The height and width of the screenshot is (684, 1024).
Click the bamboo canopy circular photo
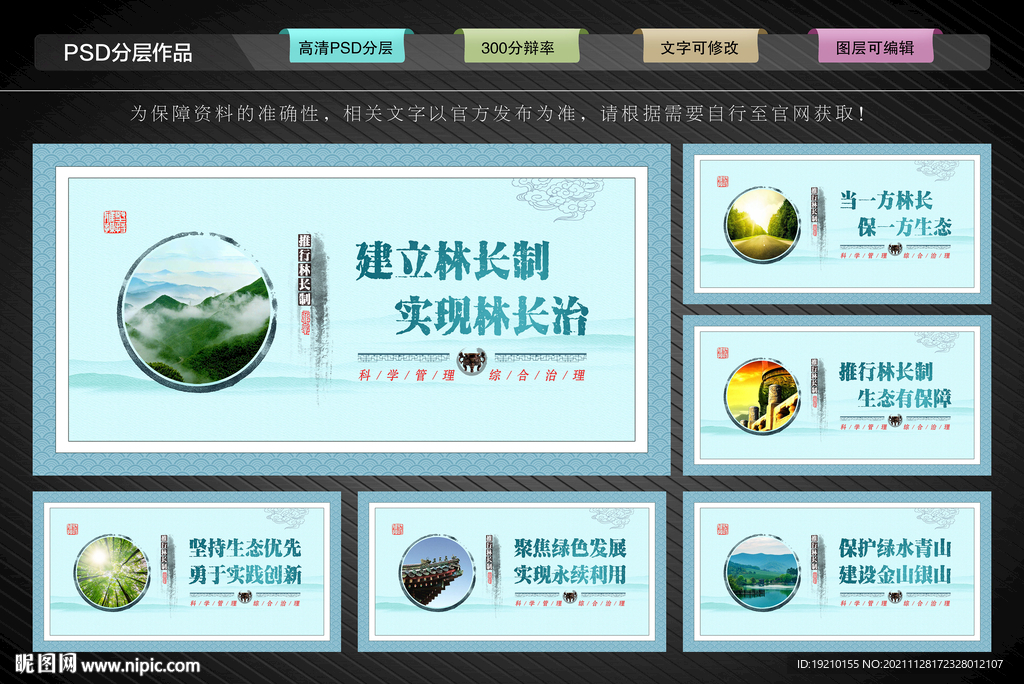coord(112,572)
